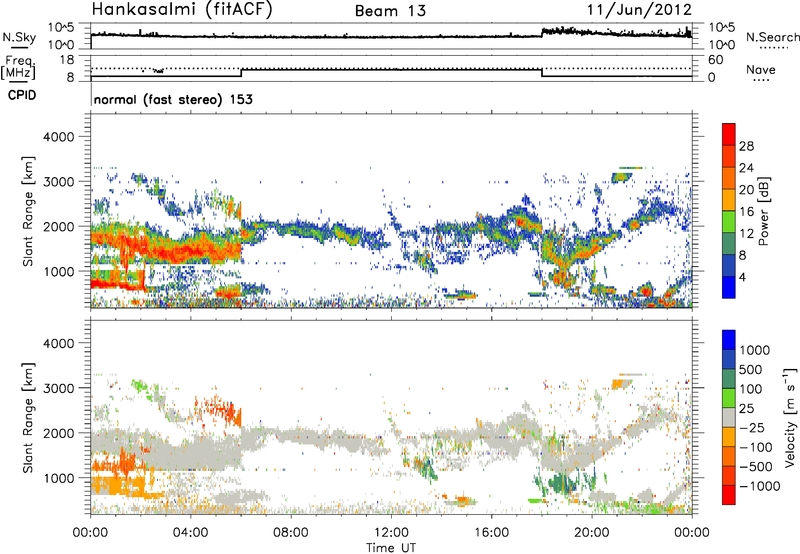This screenshot has height=554, width=800.
Task: Click the normal (fast stereo) 153 text
Action: 173,99
